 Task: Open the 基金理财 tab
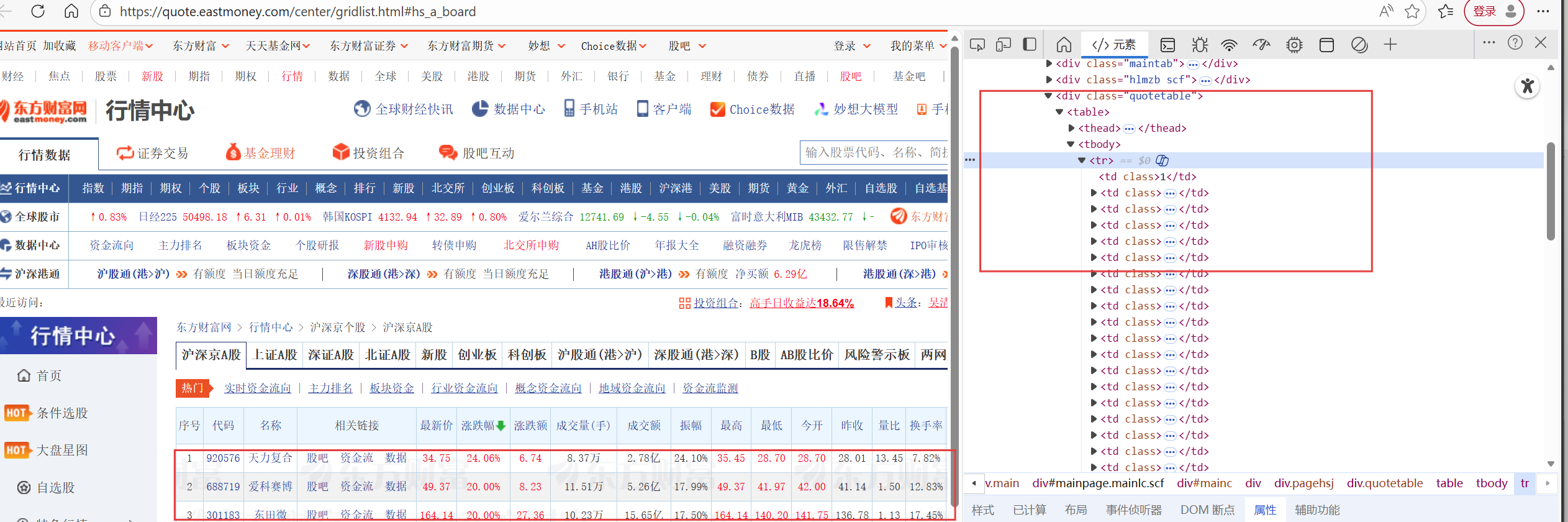click(x=261, y=153)
